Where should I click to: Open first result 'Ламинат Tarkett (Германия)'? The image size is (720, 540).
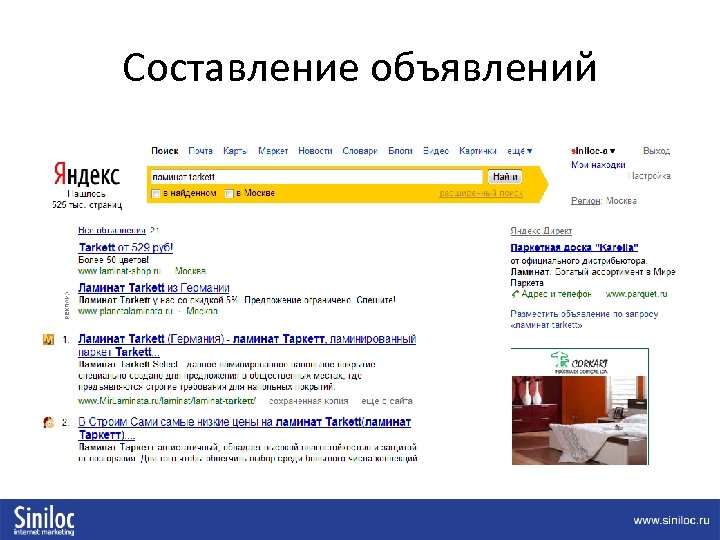247,345
